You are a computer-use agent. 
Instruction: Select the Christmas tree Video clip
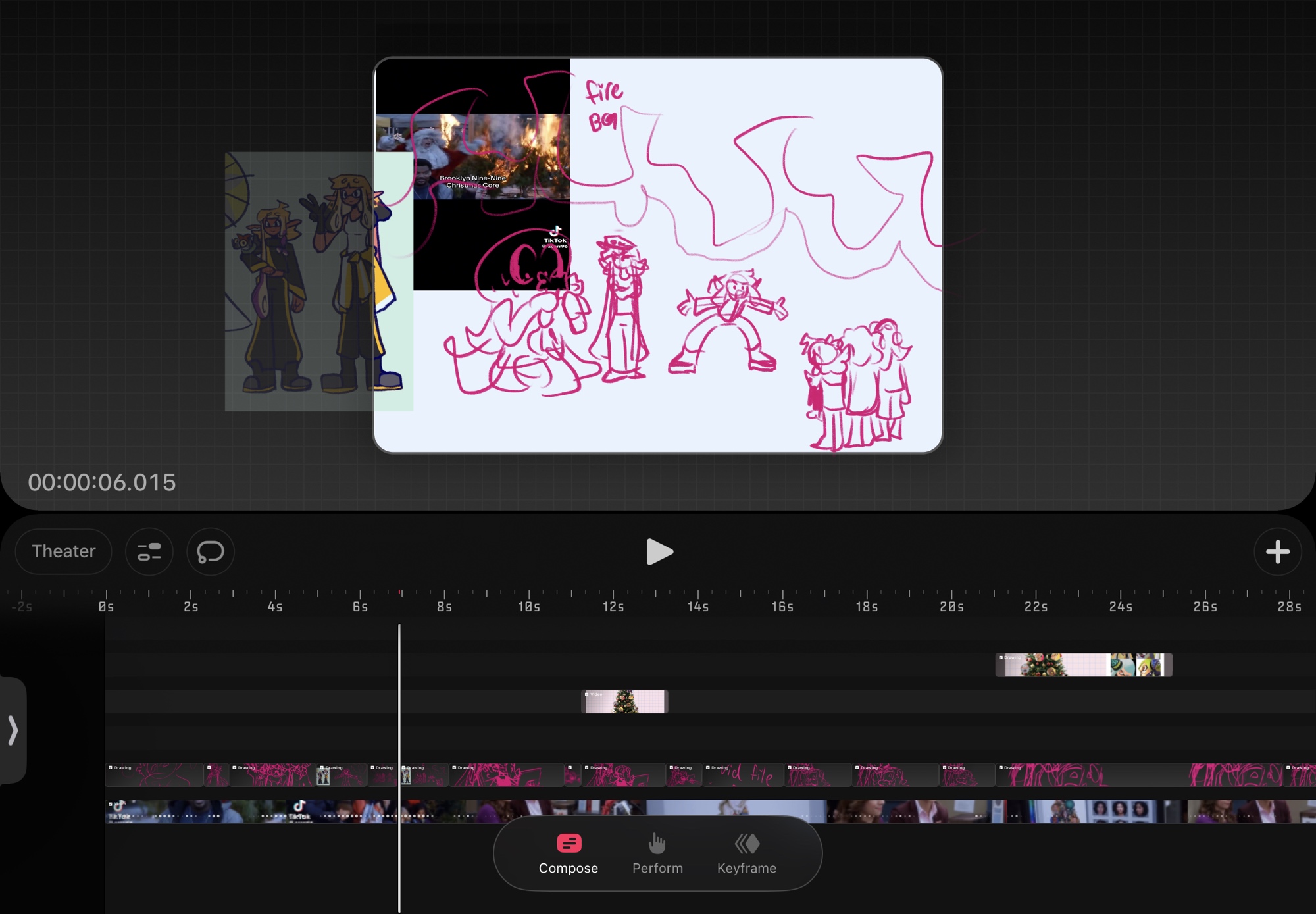(625, 702)
